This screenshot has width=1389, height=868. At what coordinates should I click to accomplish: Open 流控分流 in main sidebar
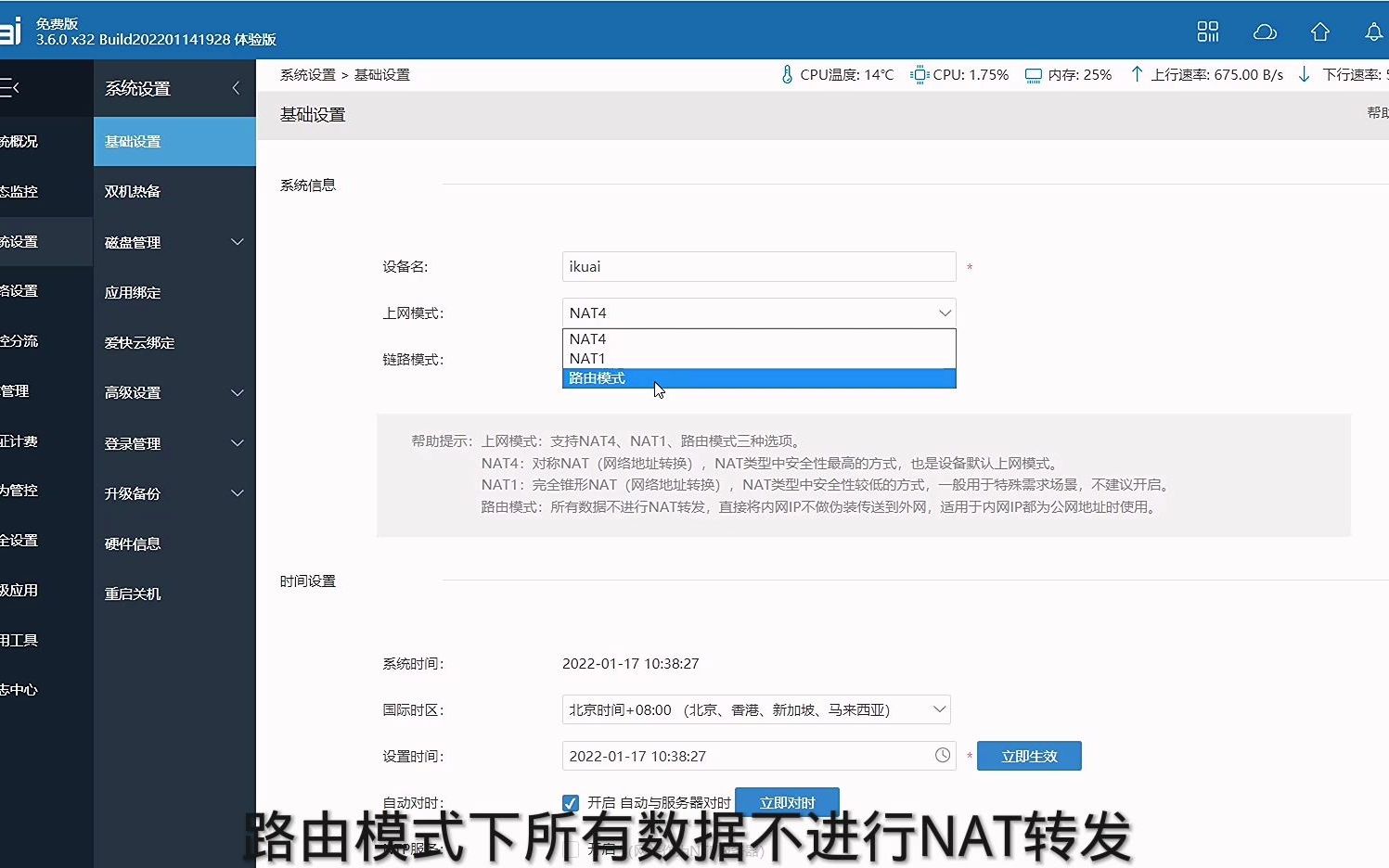tap(46, 340)
